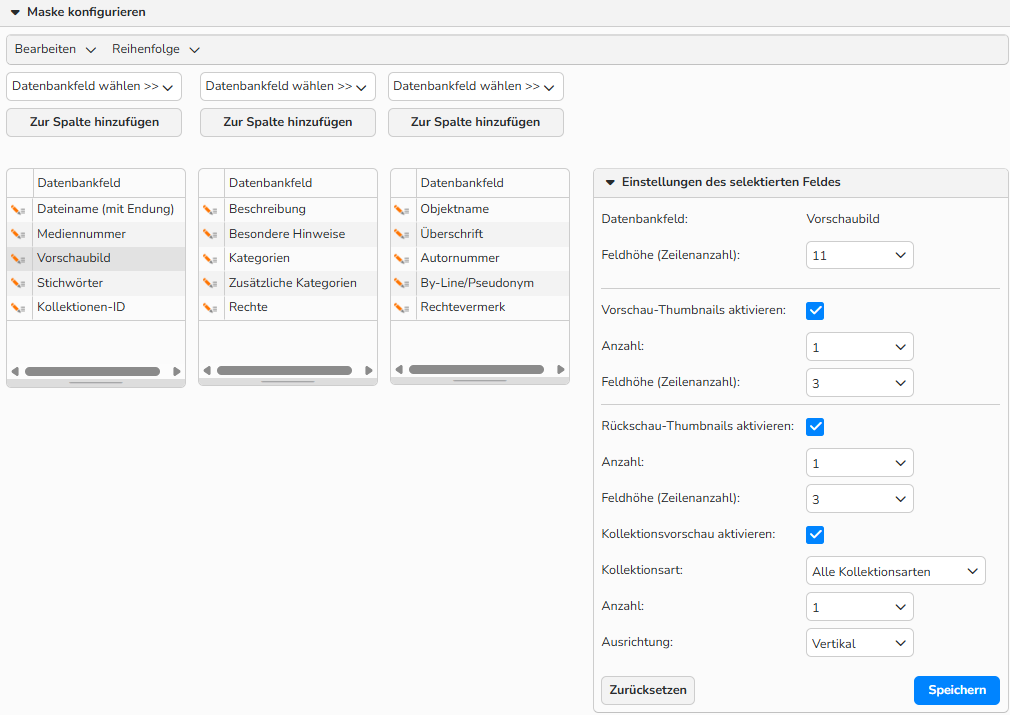Click edit pencil icon beside Dateiname (mit Endung)
Image resolution: width=1010 pixels, height=715 pixels.
[18, 210]
